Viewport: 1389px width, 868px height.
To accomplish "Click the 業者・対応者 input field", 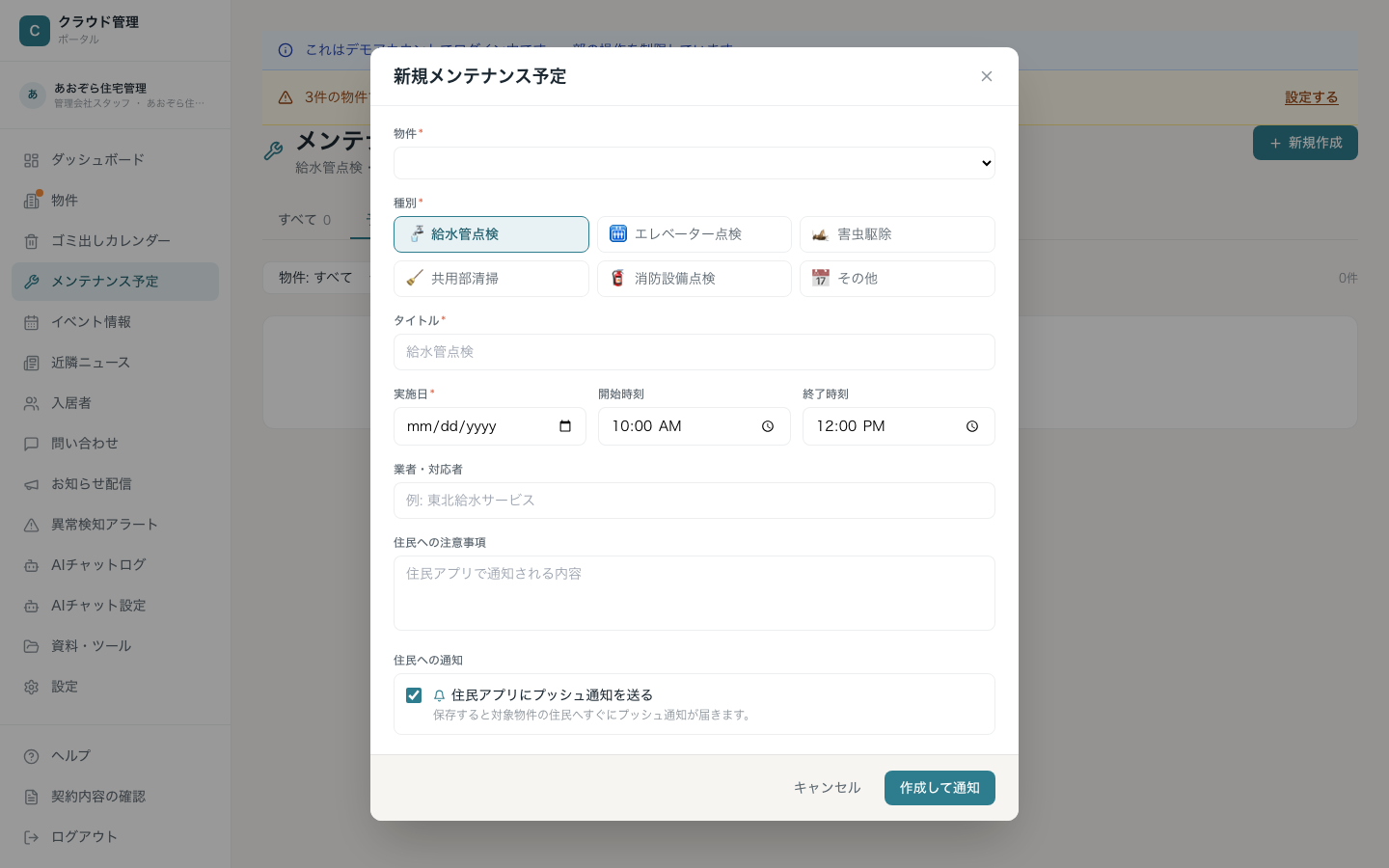I will (x=694, y=501).
